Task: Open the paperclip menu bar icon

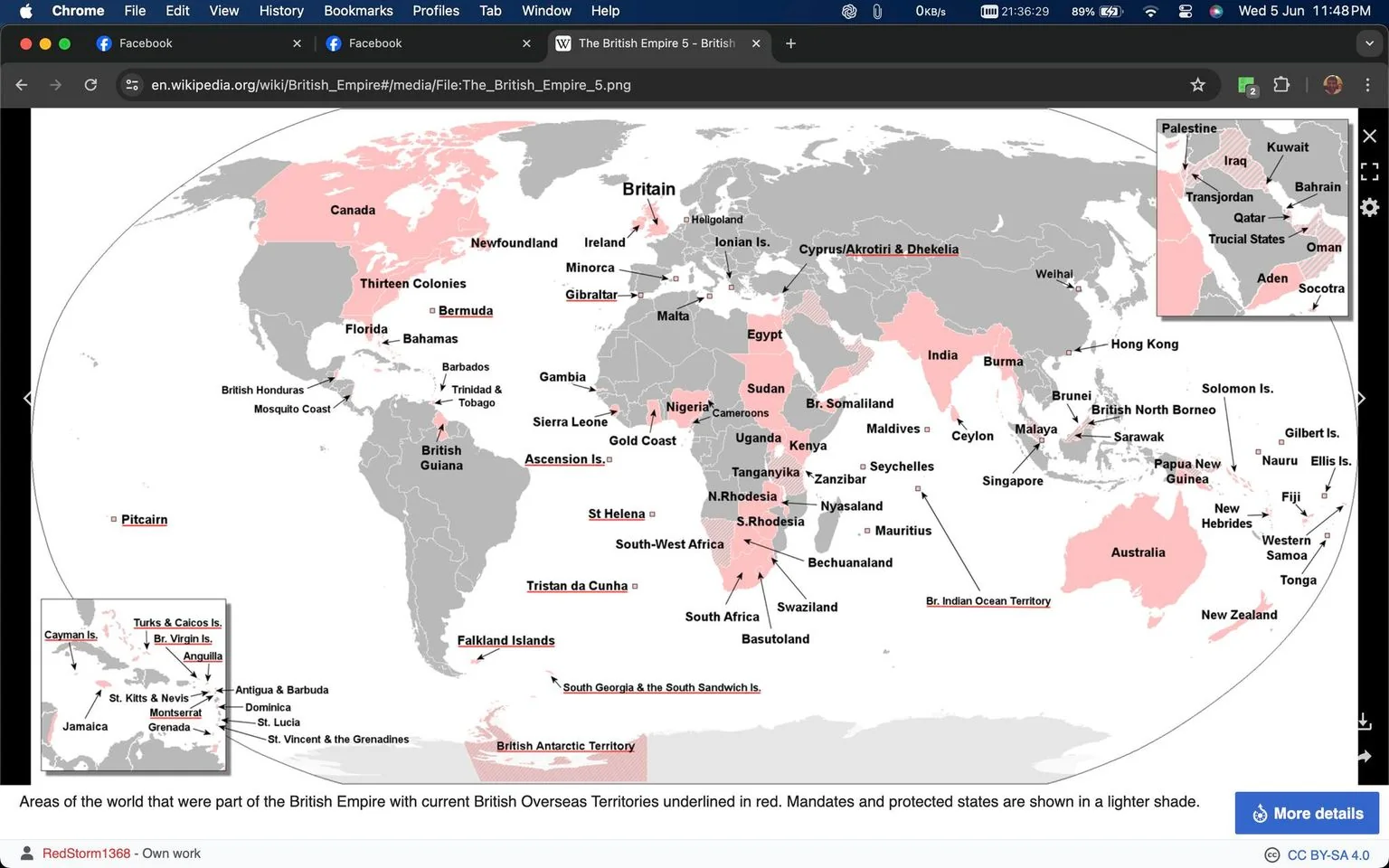Action: click(x=876, y=11)
